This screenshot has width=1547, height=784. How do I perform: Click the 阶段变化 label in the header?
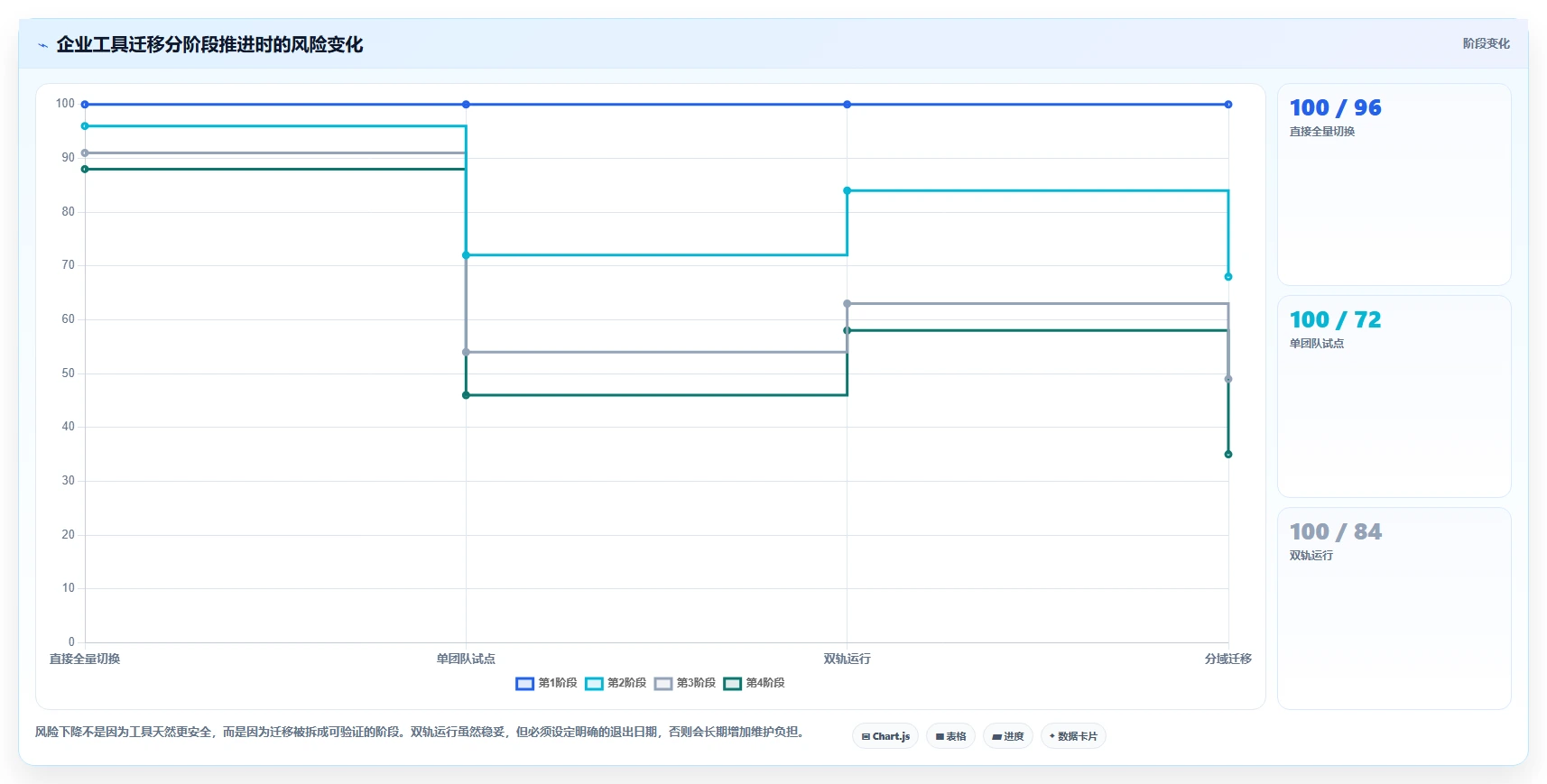coord(1486,43)
